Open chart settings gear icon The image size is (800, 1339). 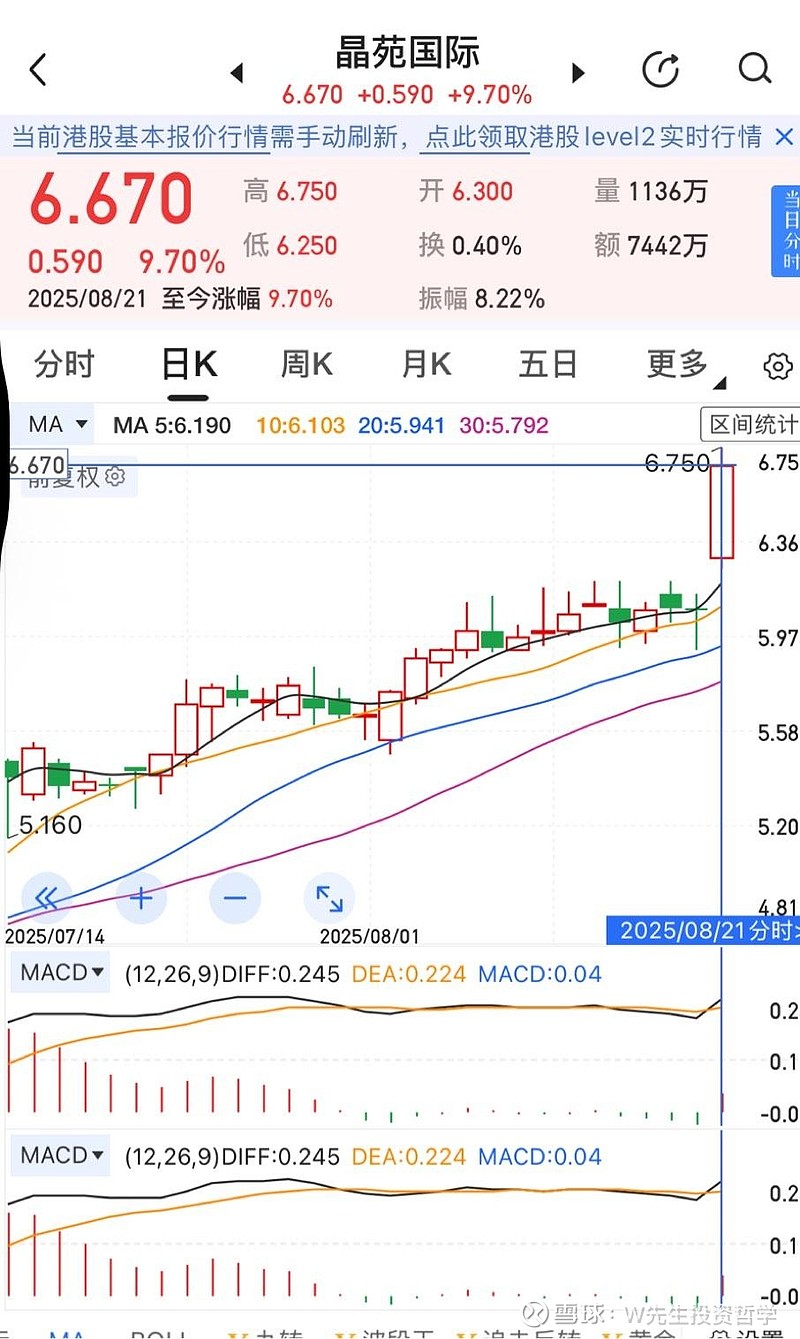777,367
